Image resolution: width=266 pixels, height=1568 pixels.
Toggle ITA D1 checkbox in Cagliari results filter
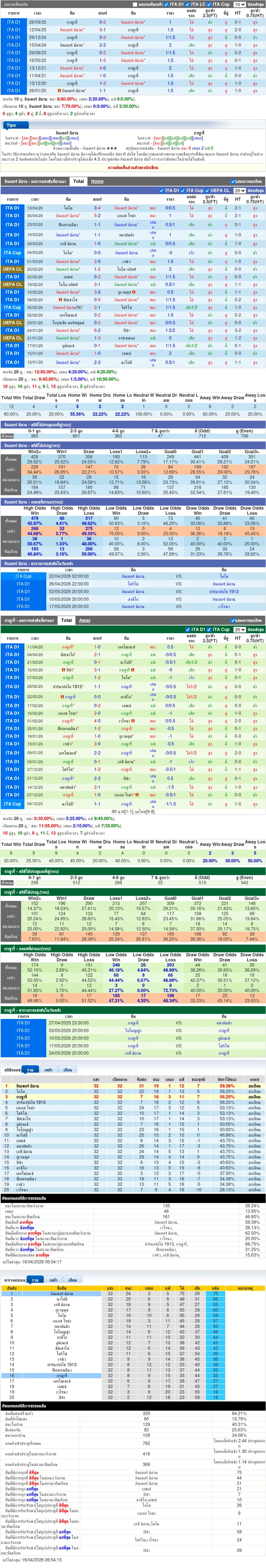[x=188, y=630]
